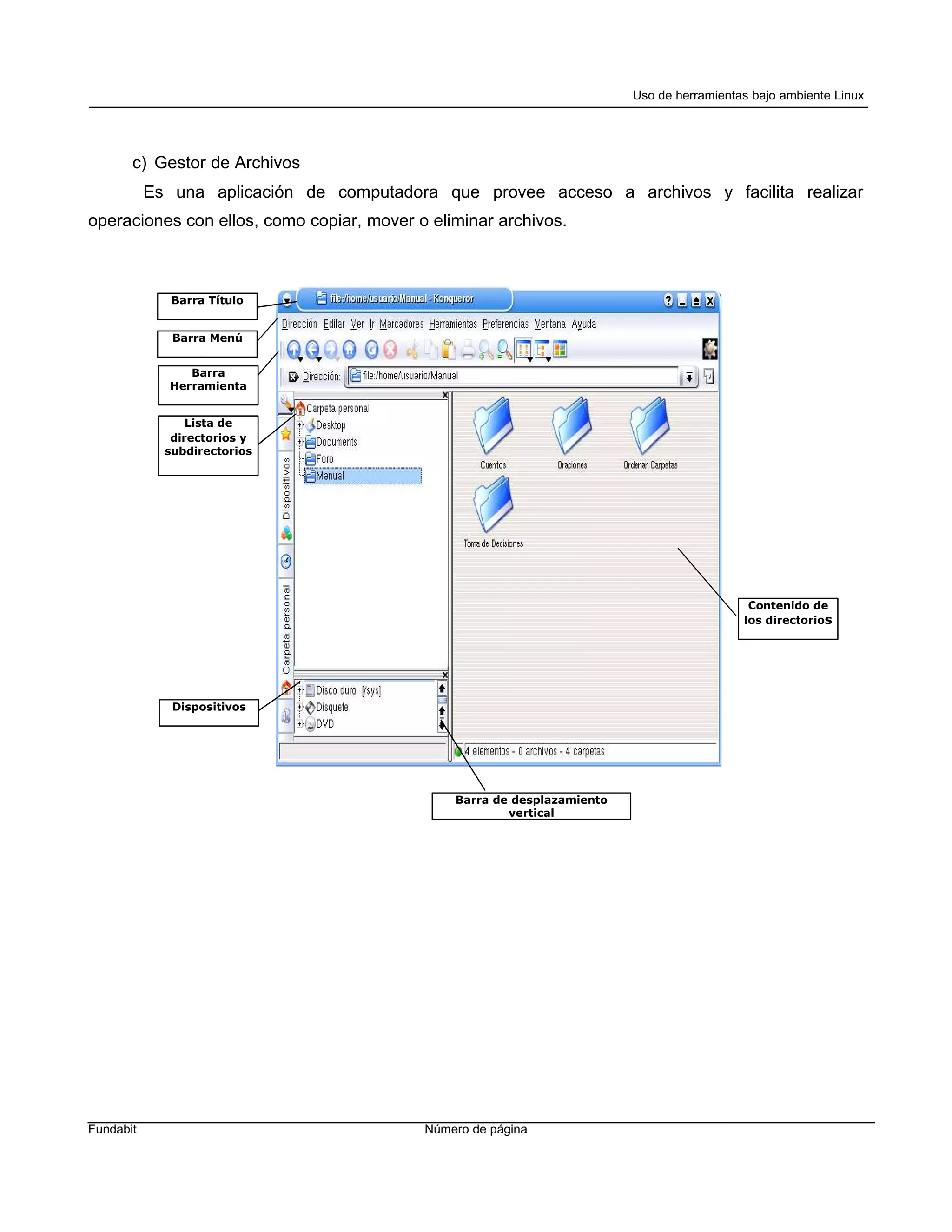
Task: Close the devices sidebar panel
Action: tap(445, 675)
